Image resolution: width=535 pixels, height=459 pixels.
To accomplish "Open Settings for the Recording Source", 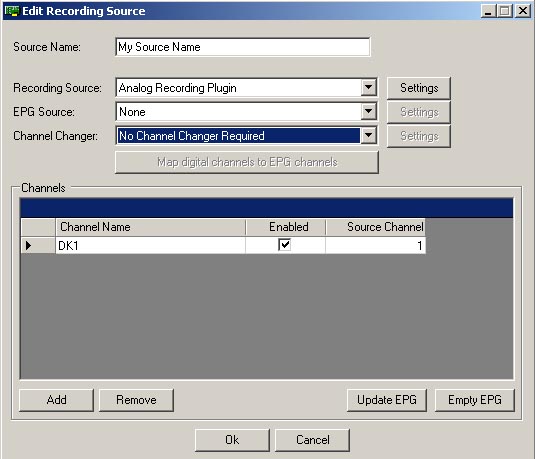I will point(419,88).
